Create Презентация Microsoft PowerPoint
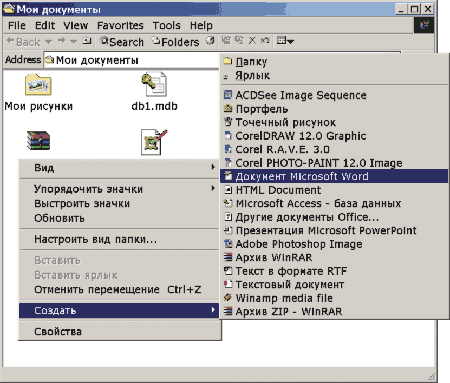Viewport: 450px width, 383px height. pyautogui.click(x=334, y=230)
